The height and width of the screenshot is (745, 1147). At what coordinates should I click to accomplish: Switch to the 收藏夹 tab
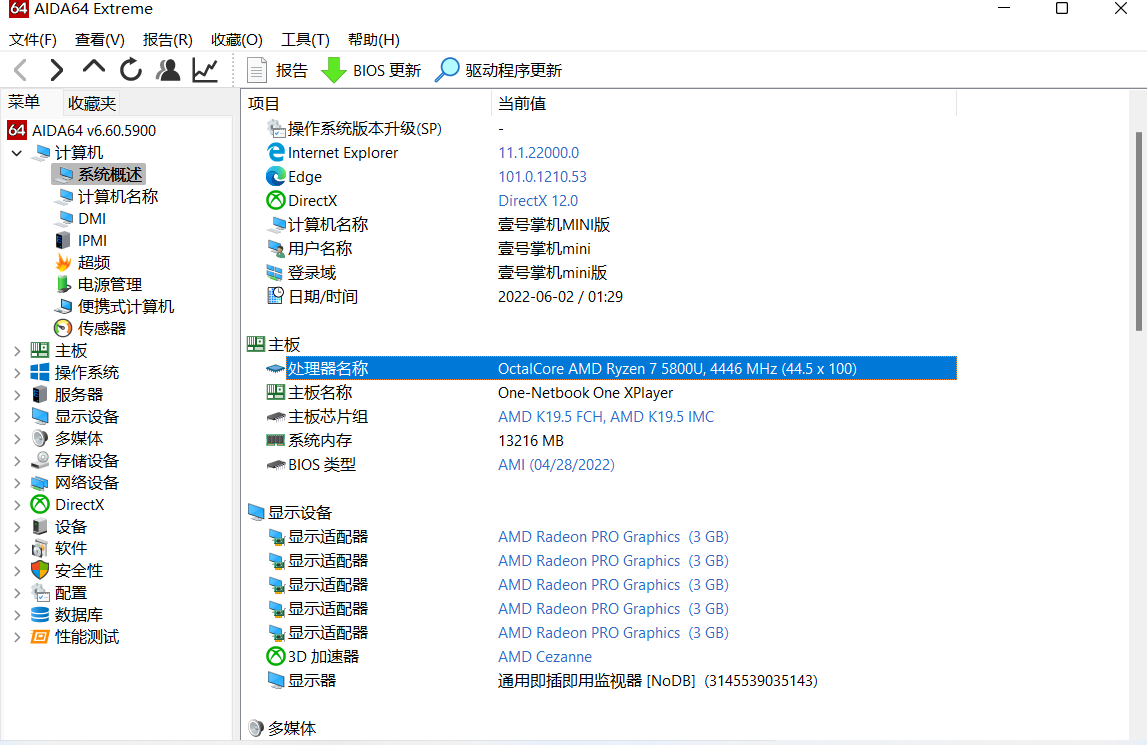pos(92,103)
